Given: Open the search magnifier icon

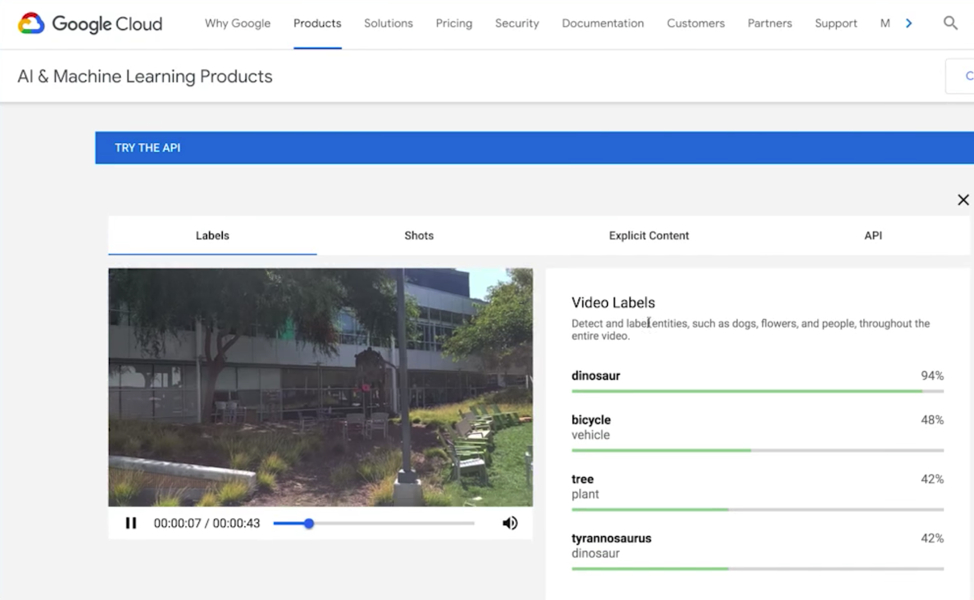Looking at the screenshot, I should (950, 23).
